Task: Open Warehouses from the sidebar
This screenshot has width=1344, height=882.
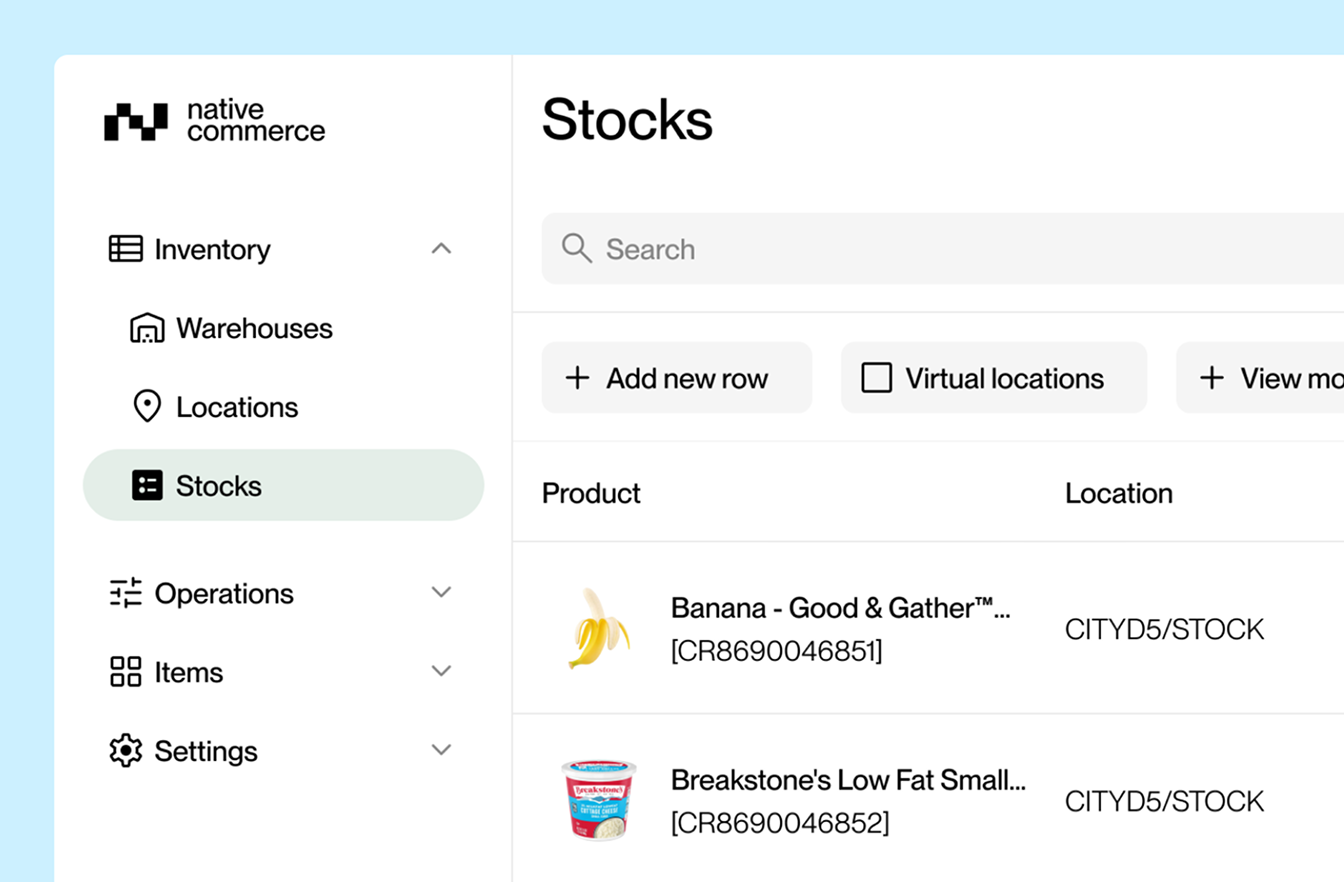Action: (254, 328)
